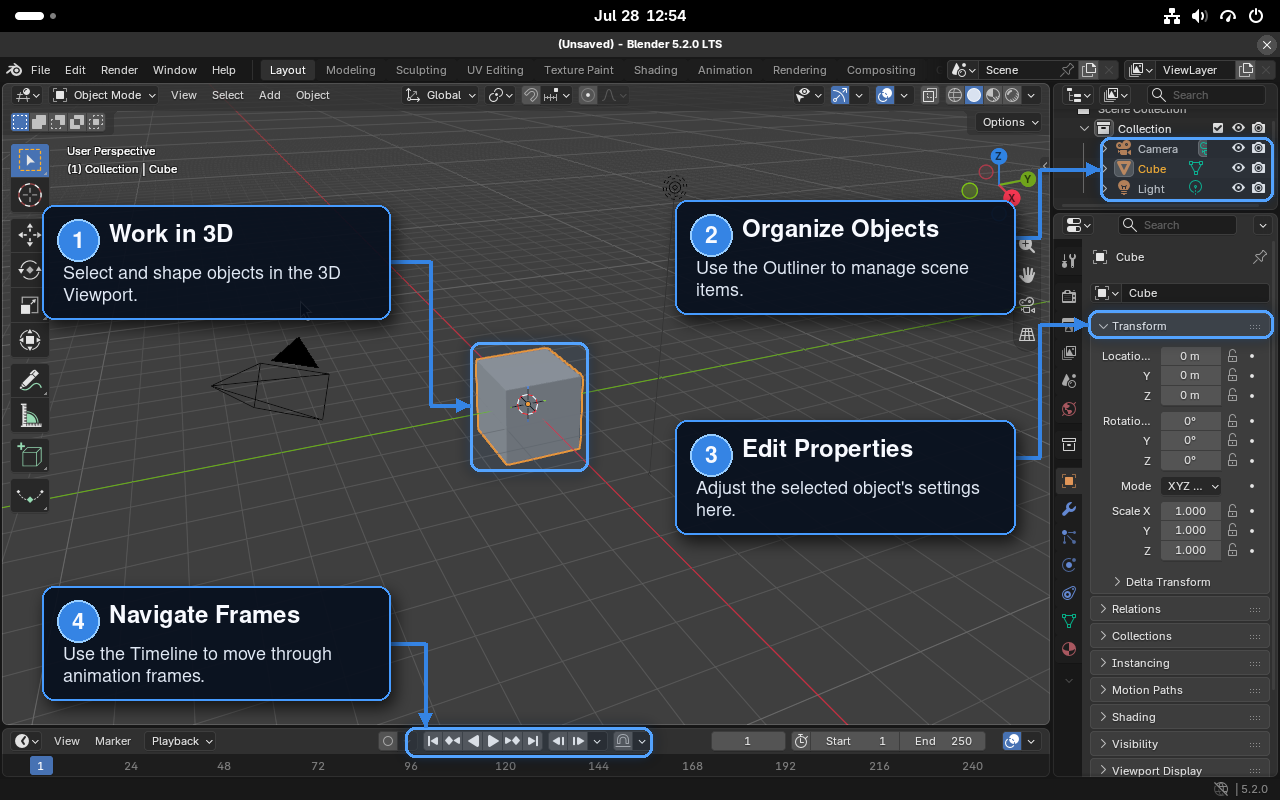Select the Rotate tool

coord(30,270)
